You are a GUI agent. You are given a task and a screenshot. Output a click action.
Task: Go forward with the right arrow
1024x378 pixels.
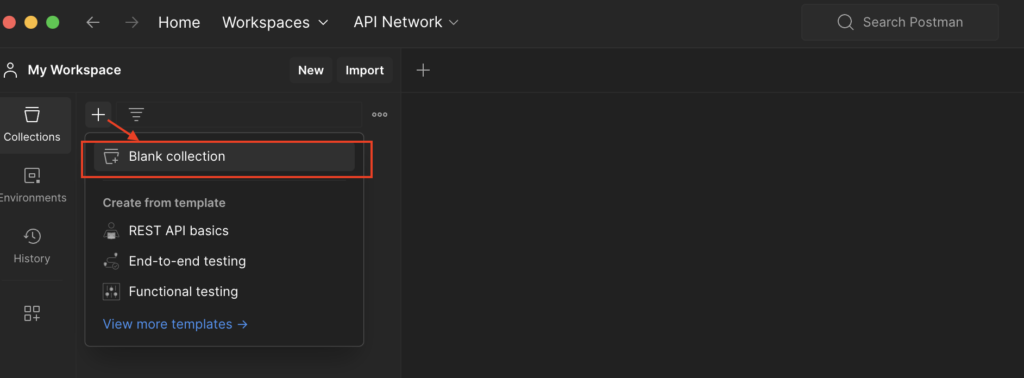pos(132,22)
